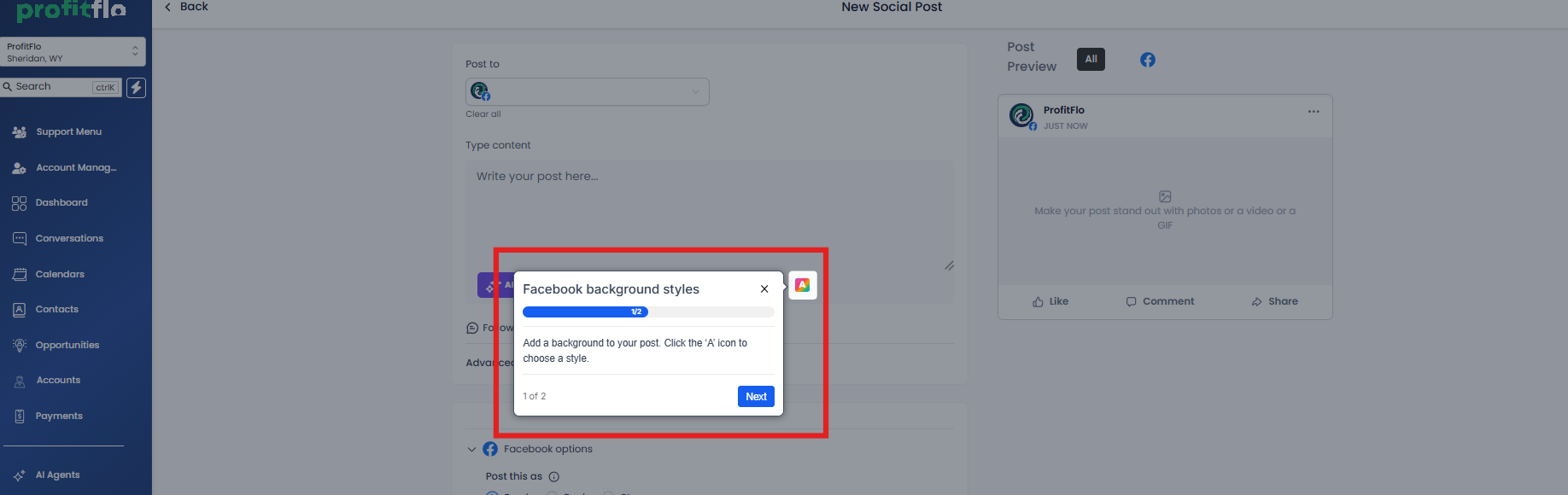Screen dimensions: 1568x495
Task: Click the purple AI button under editor
Action: tap(495, 285)
